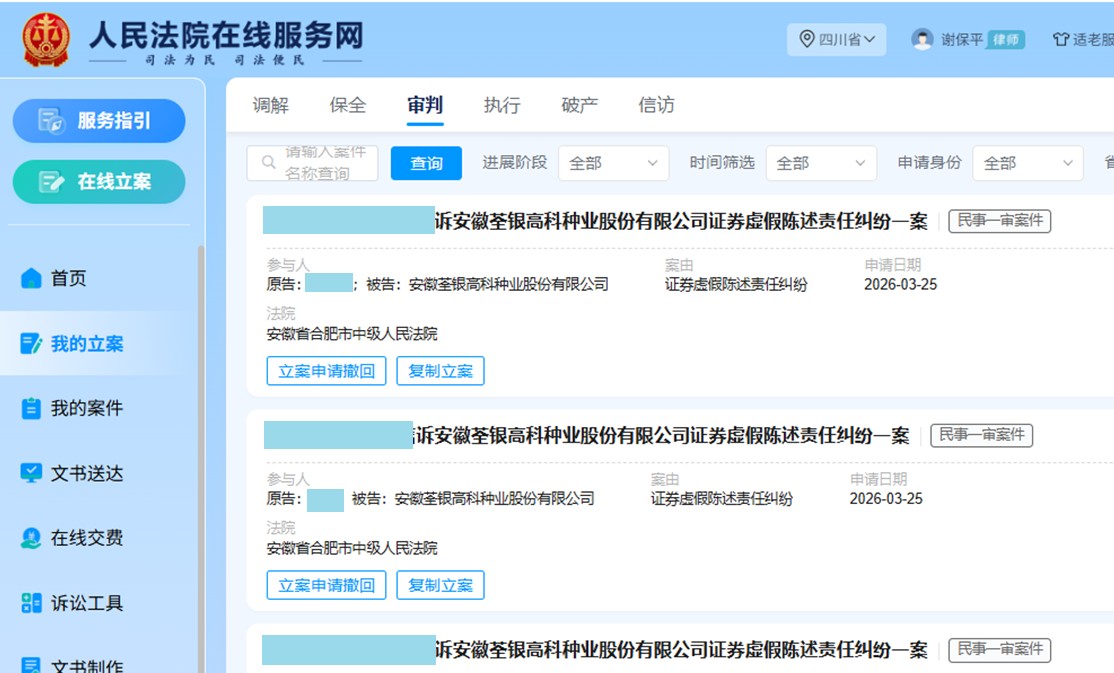Click 安徽省合肥市中级人民法院 in first case
This screenshot has height=673, width=1114.
(x=352, y=334)
